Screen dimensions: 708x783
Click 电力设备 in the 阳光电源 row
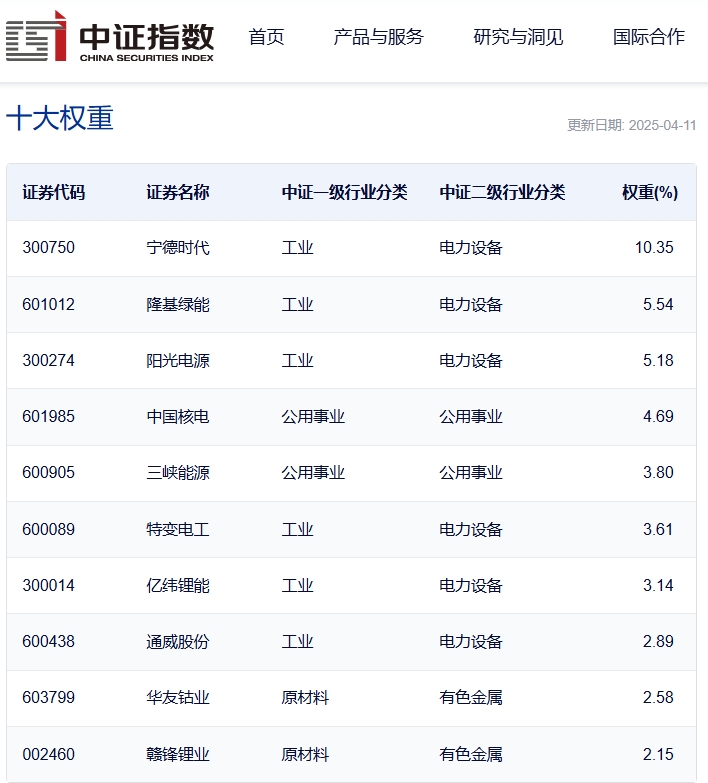pos(471,361)
